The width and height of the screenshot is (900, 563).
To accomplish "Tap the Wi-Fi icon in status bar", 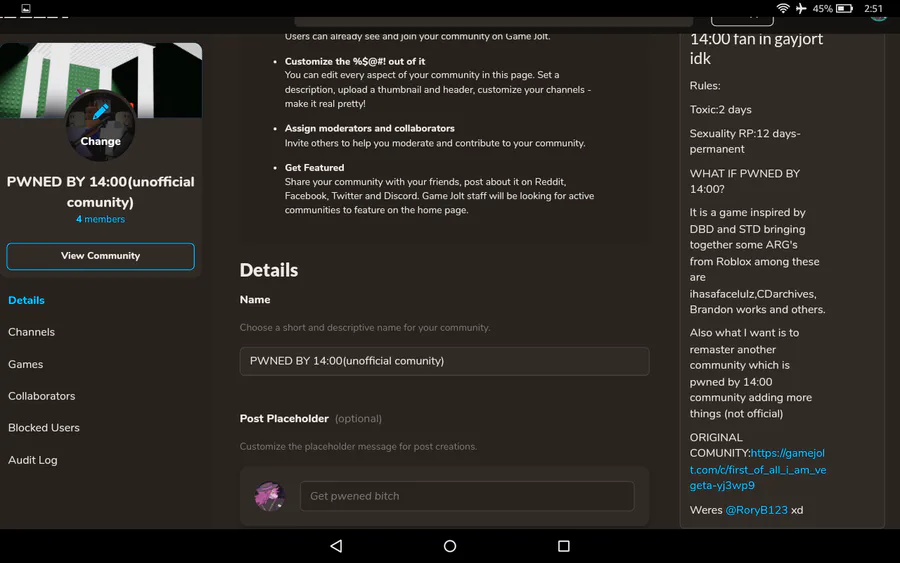I will click(782, 8).
